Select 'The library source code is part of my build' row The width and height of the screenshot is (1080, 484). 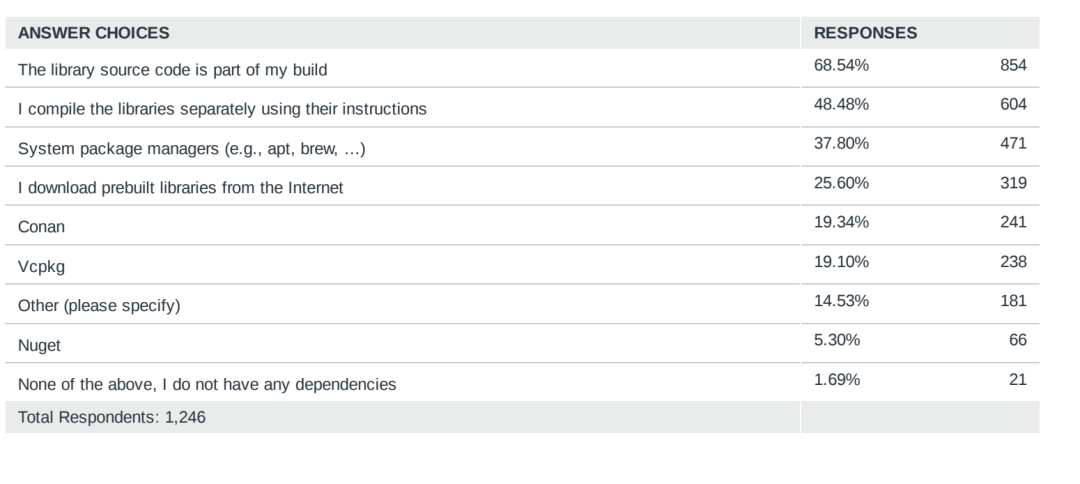point(522,68)
